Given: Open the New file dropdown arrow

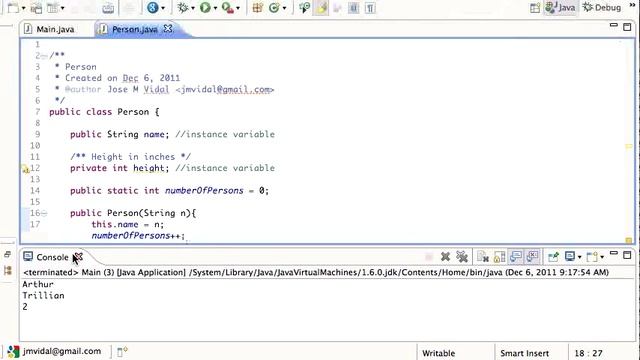Looking at the screenshot, I should [23, 8].
